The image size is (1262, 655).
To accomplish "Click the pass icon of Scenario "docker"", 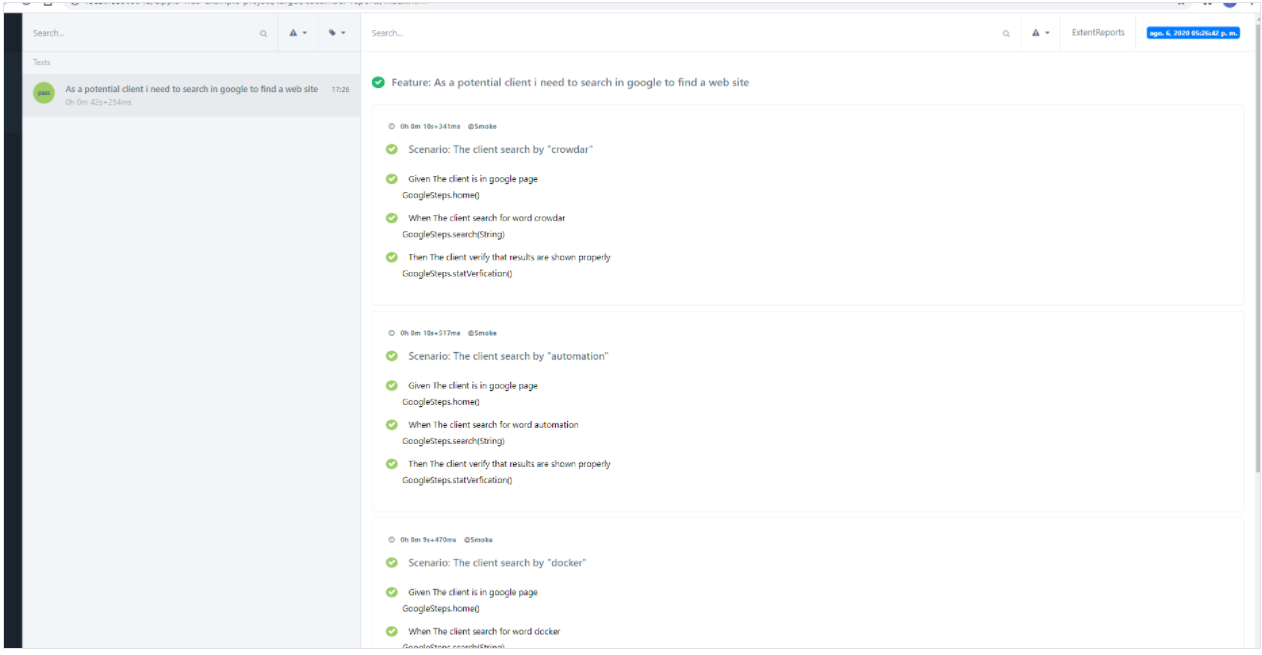I will click(x=392, y=563).
